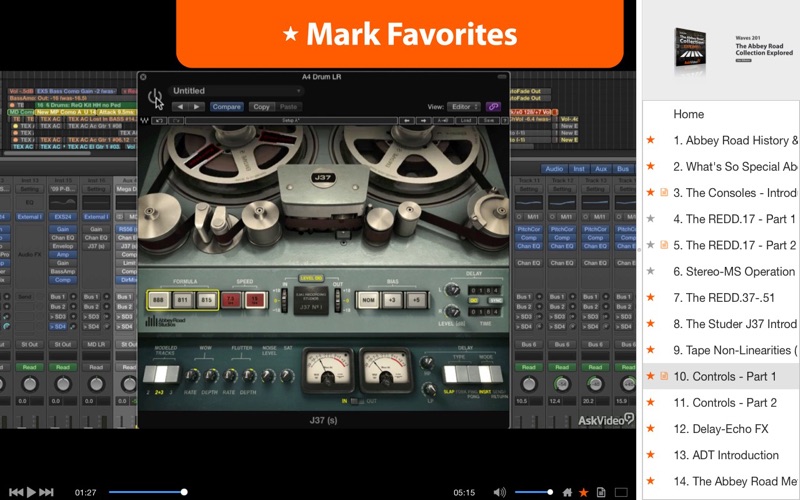Image resolution: width=800 pixels, height=500 pixels.
Task: Mark 5. The REDD.17 - Part 2 as favorite
Action: click(651, 245)
